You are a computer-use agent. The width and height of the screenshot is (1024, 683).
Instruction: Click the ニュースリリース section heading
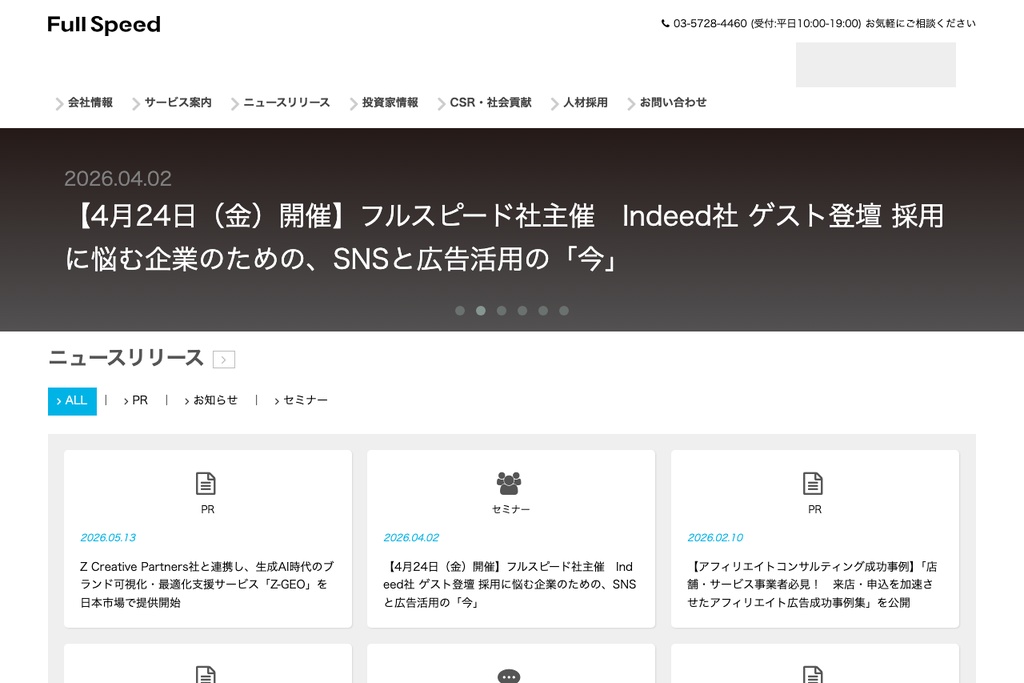[x=126, y=358]
